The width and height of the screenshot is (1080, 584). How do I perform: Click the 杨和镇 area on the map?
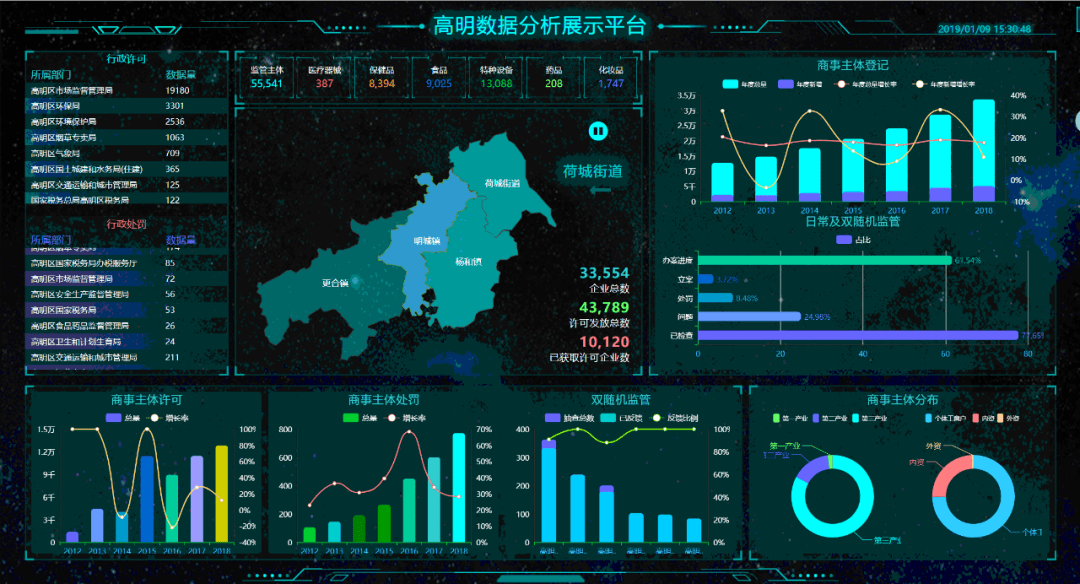(468, 262)
